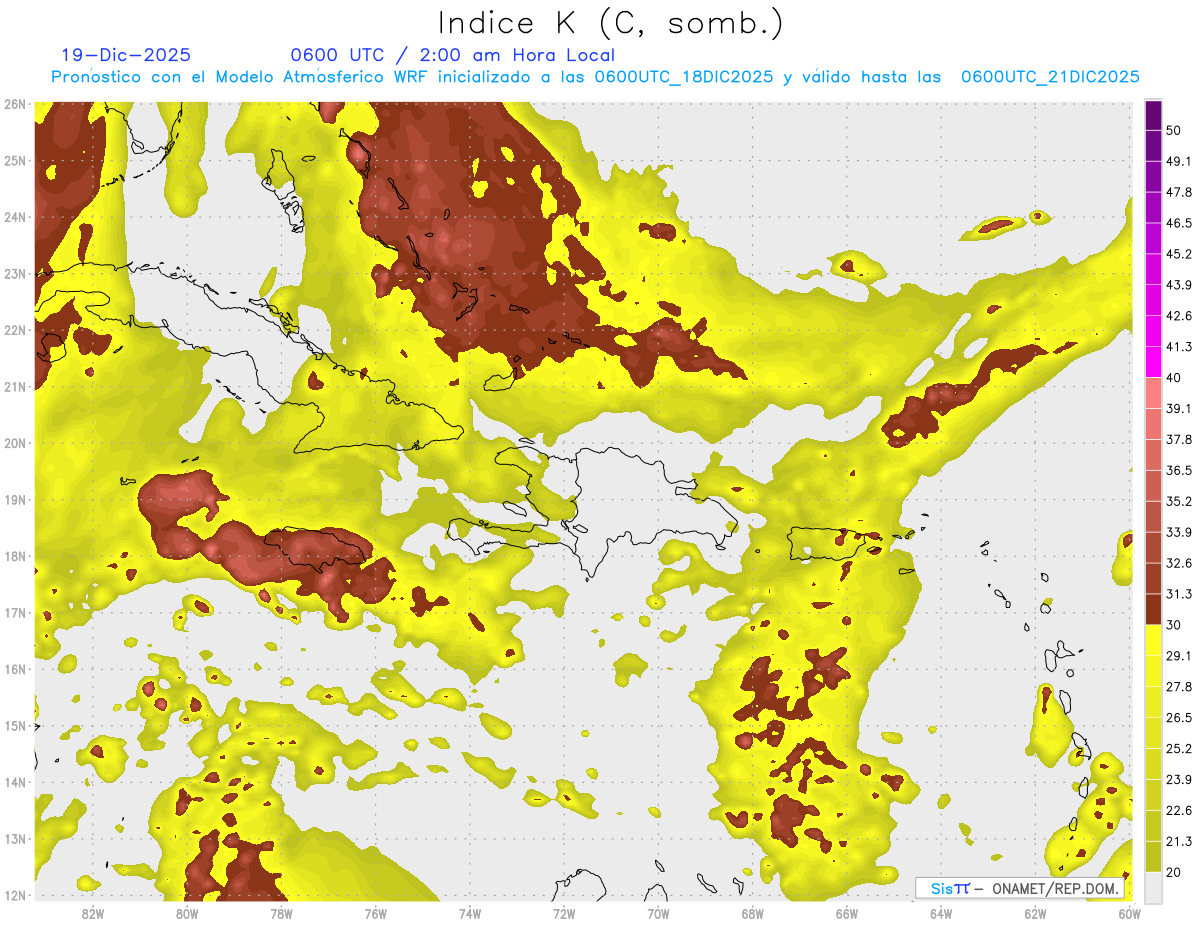Click the '20N' latitude axis label
Image resolution: width=1200 pixels, height=927 pixels.
[x=15, y=443]
